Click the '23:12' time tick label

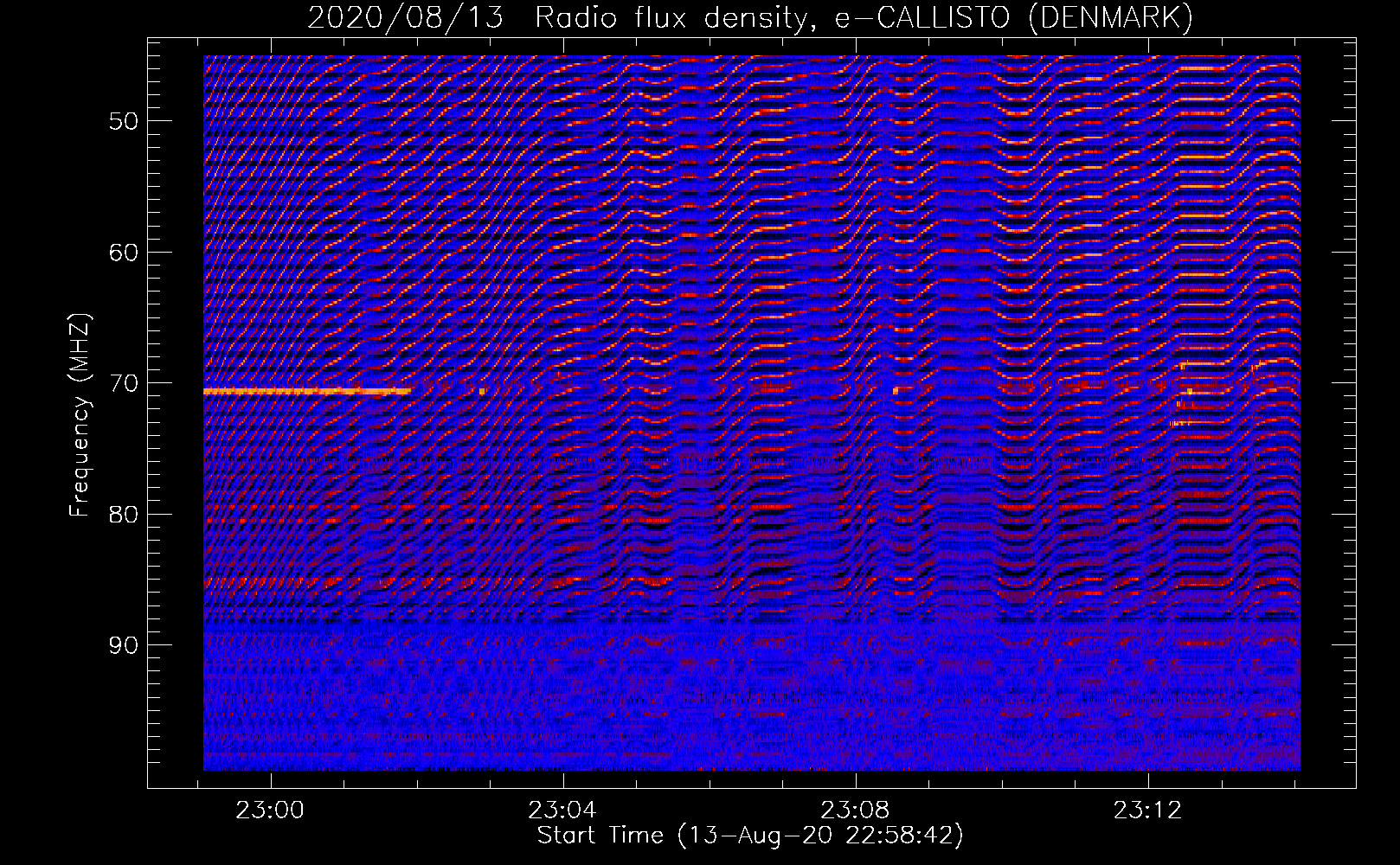click(x=1148, y=811)
